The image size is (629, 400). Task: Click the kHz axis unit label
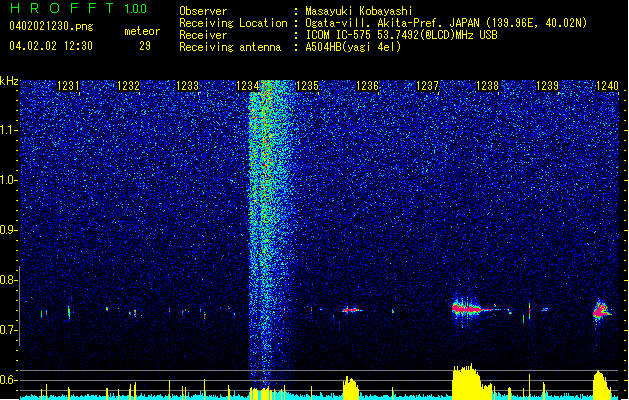click(x=9, y=81)
